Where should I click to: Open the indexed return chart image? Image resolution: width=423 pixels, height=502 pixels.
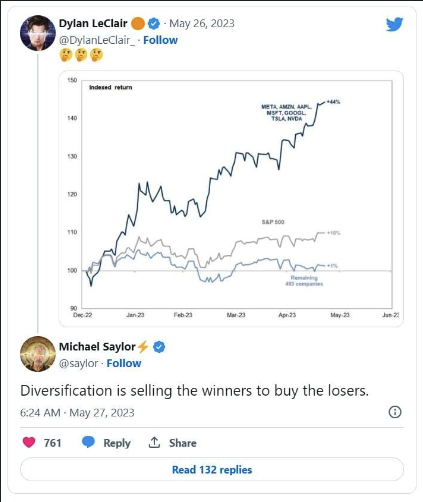(231, 198)
